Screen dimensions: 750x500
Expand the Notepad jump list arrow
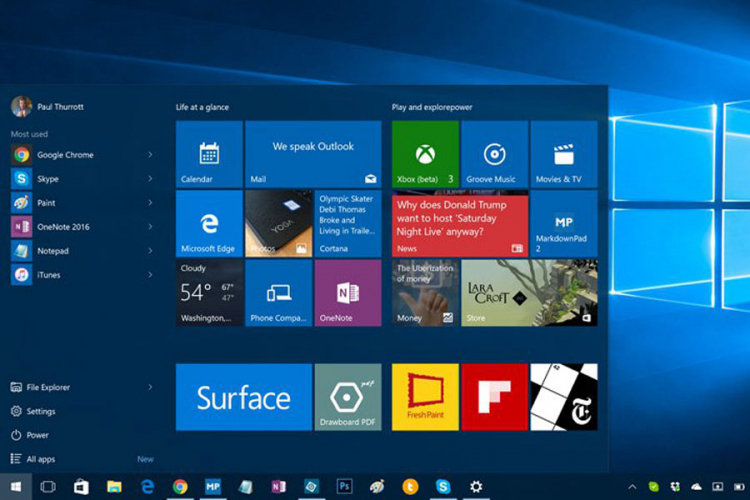tap(150, 251)
